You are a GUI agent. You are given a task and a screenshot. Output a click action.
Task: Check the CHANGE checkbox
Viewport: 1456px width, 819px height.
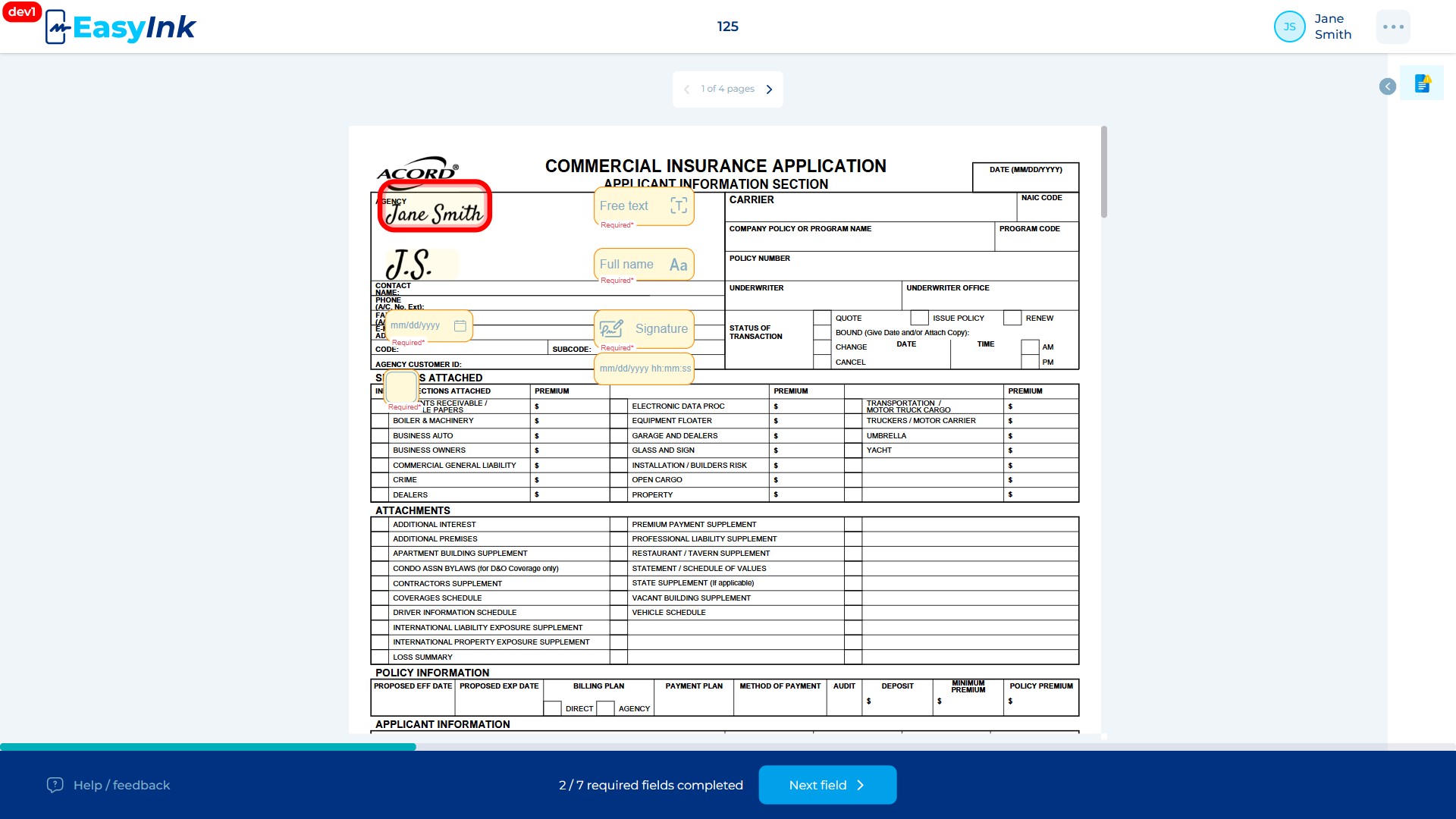point(822,347)
